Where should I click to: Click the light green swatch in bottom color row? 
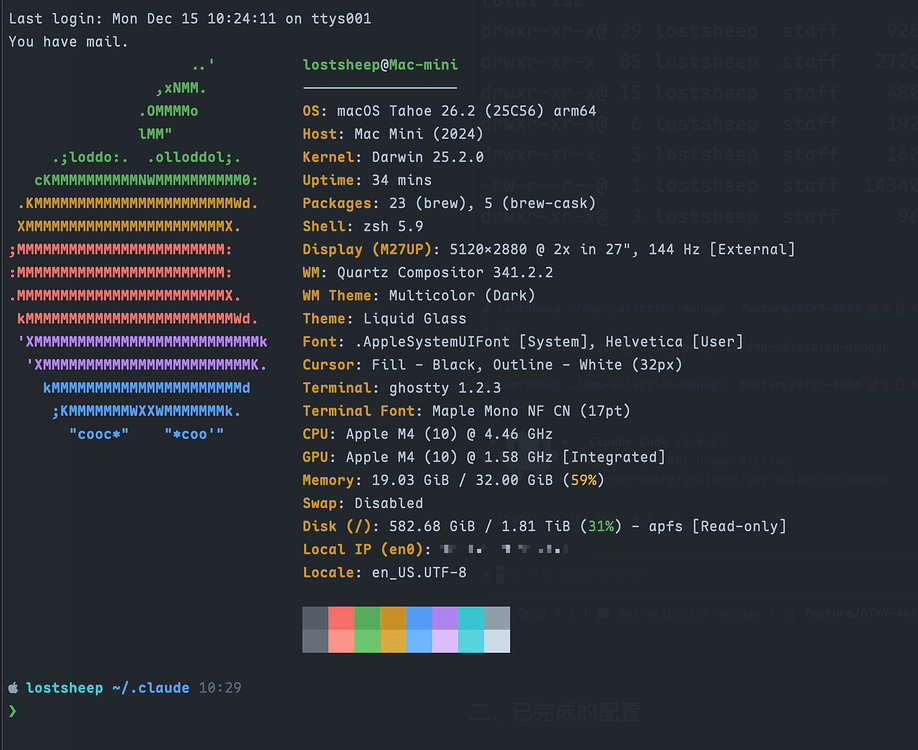pos(367,641)
